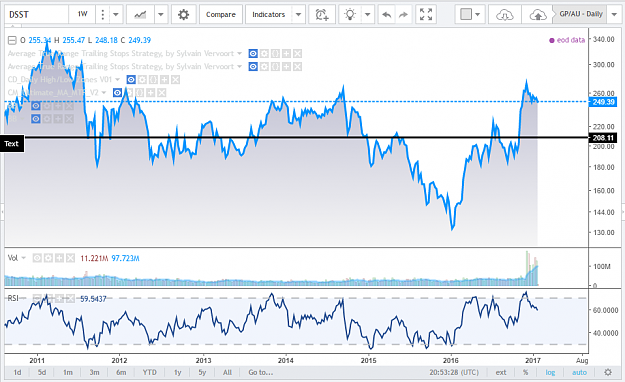This screenshot has height=382, width=625.
Task: Click the RSI value 59.5437
Action: click(93, 299)
